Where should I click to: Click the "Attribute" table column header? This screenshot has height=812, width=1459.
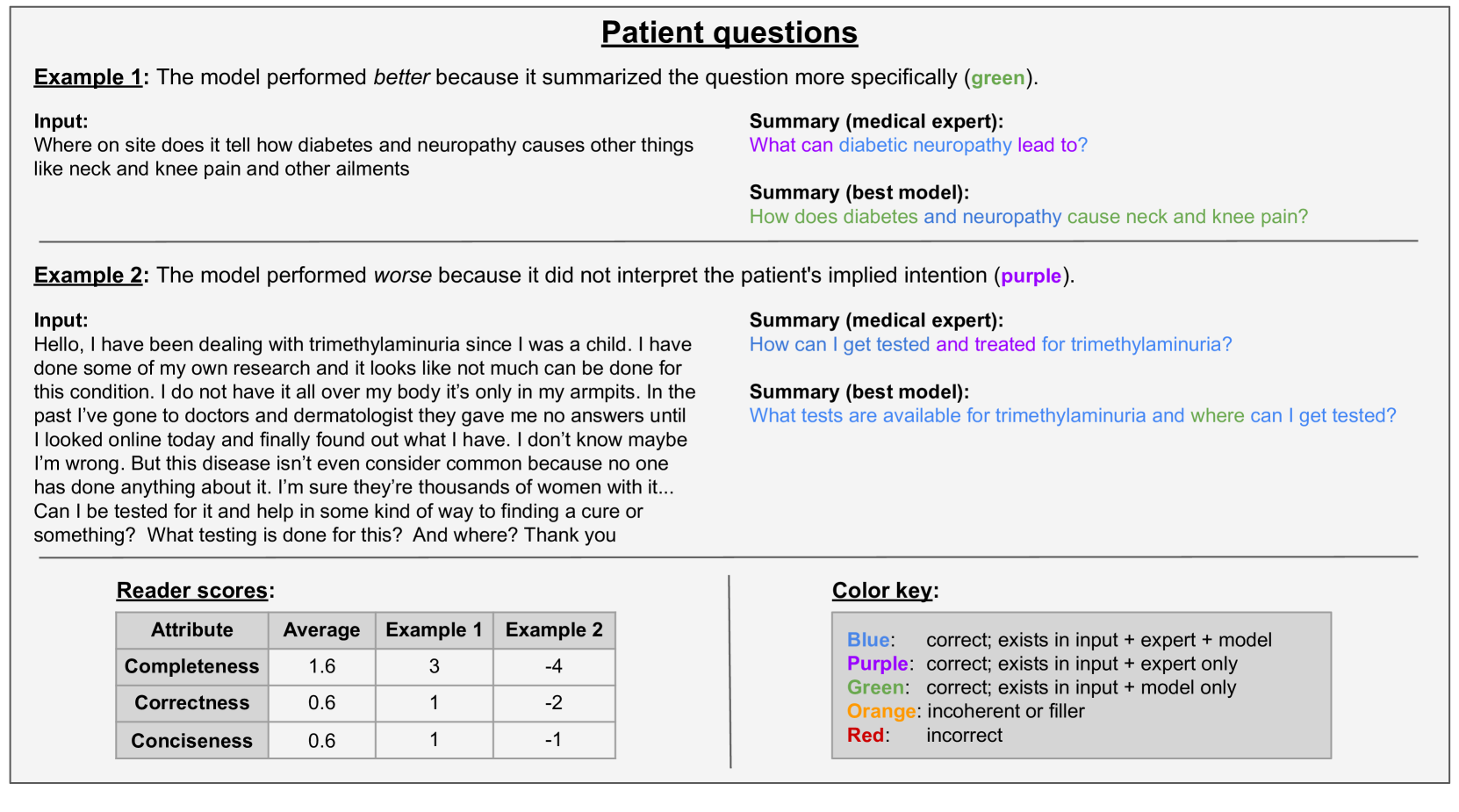pos(192,630)
